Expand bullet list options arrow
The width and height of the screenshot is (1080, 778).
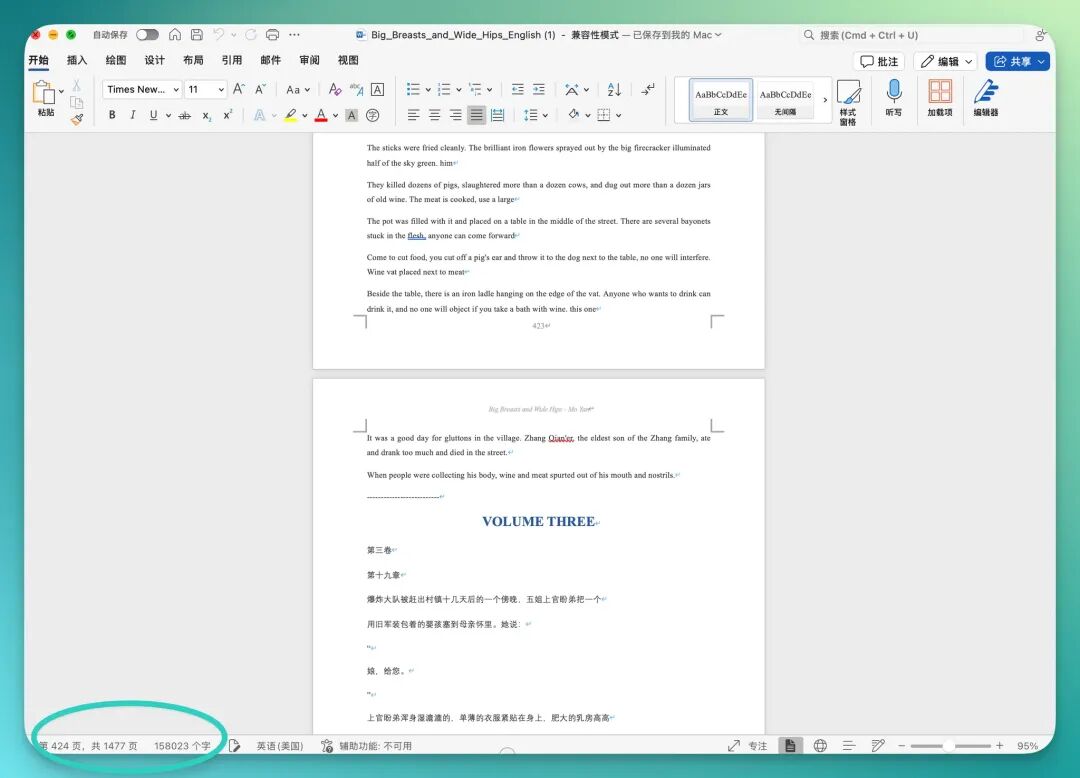tap(428, 90)
